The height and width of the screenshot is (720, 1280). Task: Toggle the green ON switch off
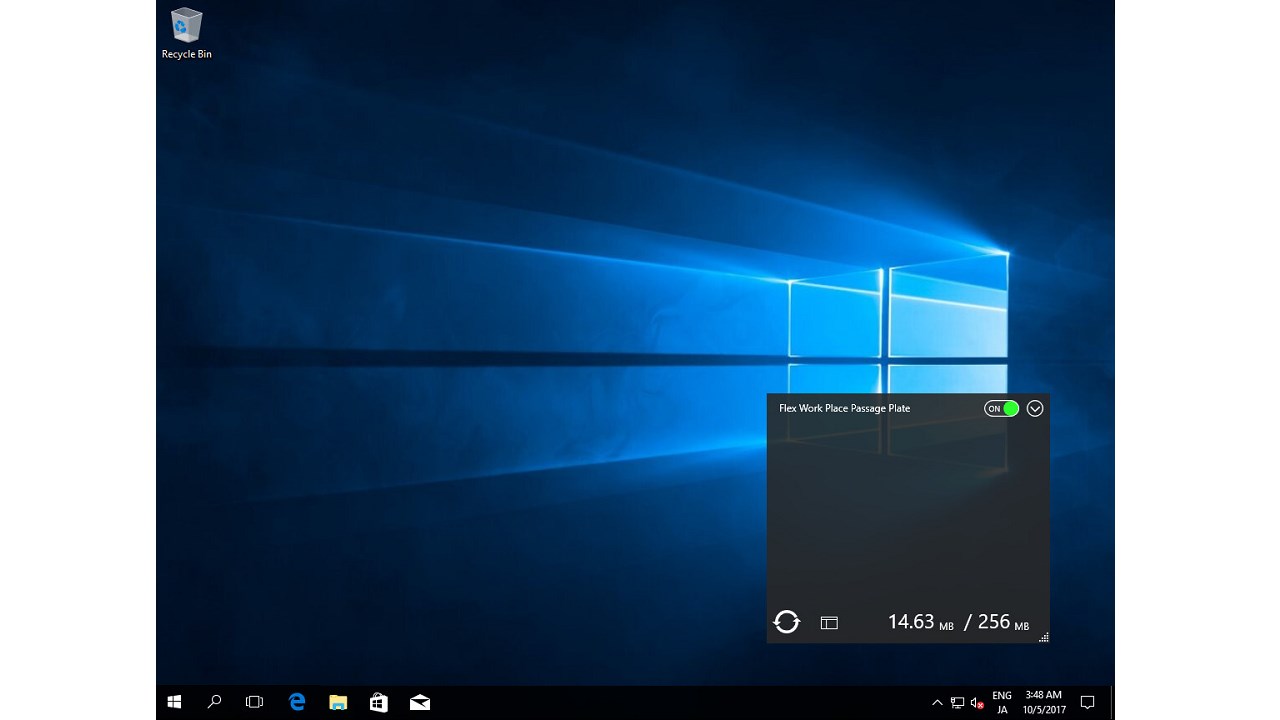(x=1001, y=408)
